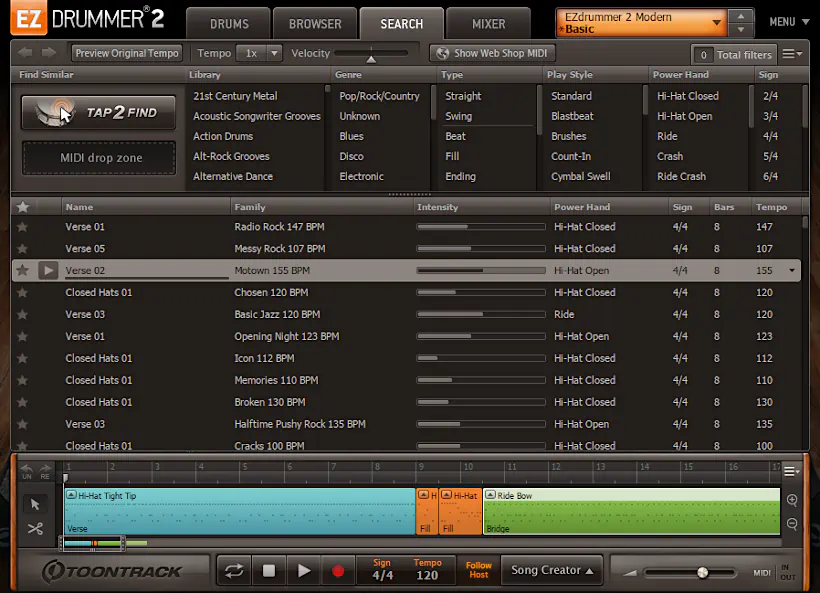Viewport: 820px width, 593px height.
Task: Filter by 21st Century Metal library
Action: (x=235, y=96)
